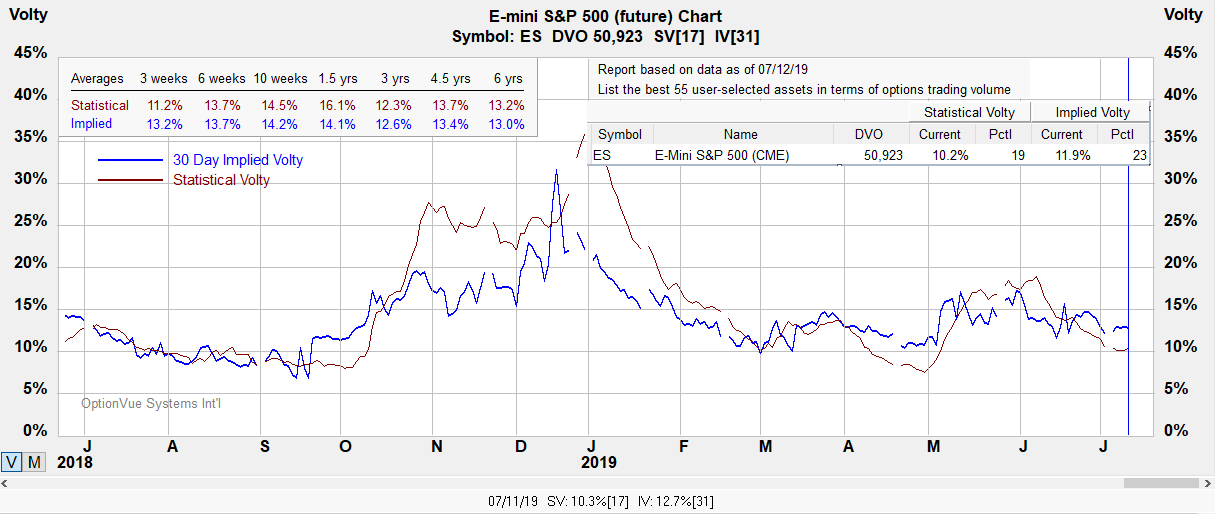Click the Statistical '16.1%' 1.5-year average
Viewport: 1215px width, 514px height.
point(337,105)
